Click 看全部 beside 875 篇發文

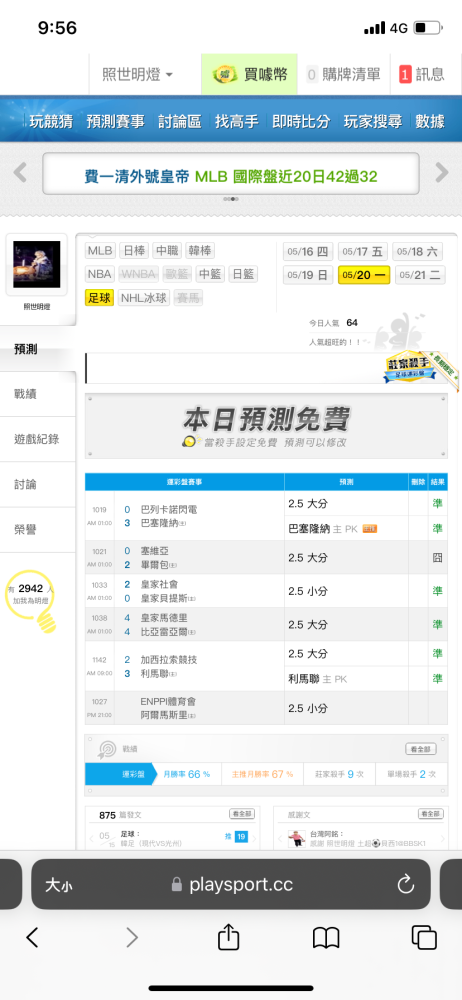(x=242, y=814)
